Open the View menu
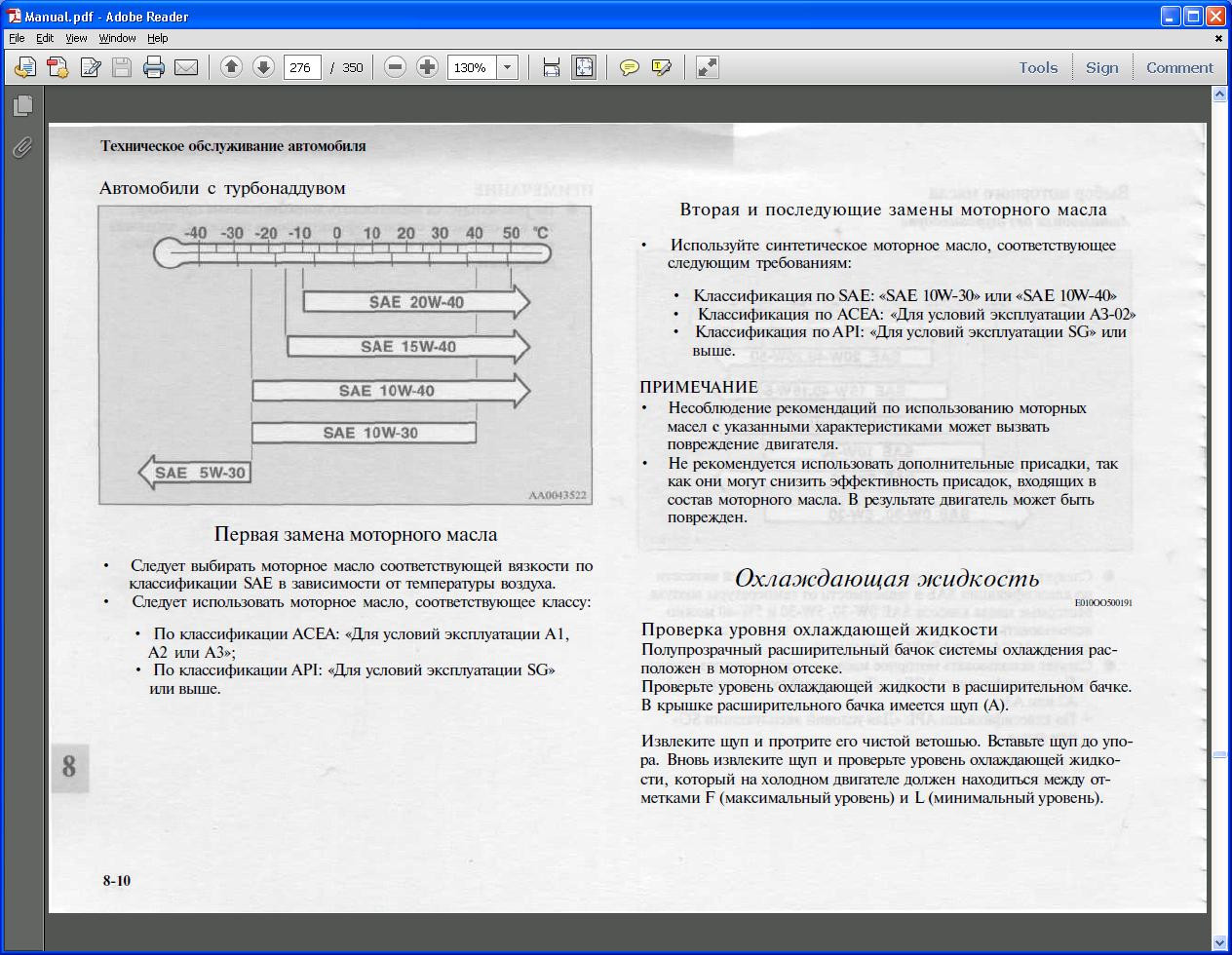Viewport: 1232px width, 955px height. [76, 38]
